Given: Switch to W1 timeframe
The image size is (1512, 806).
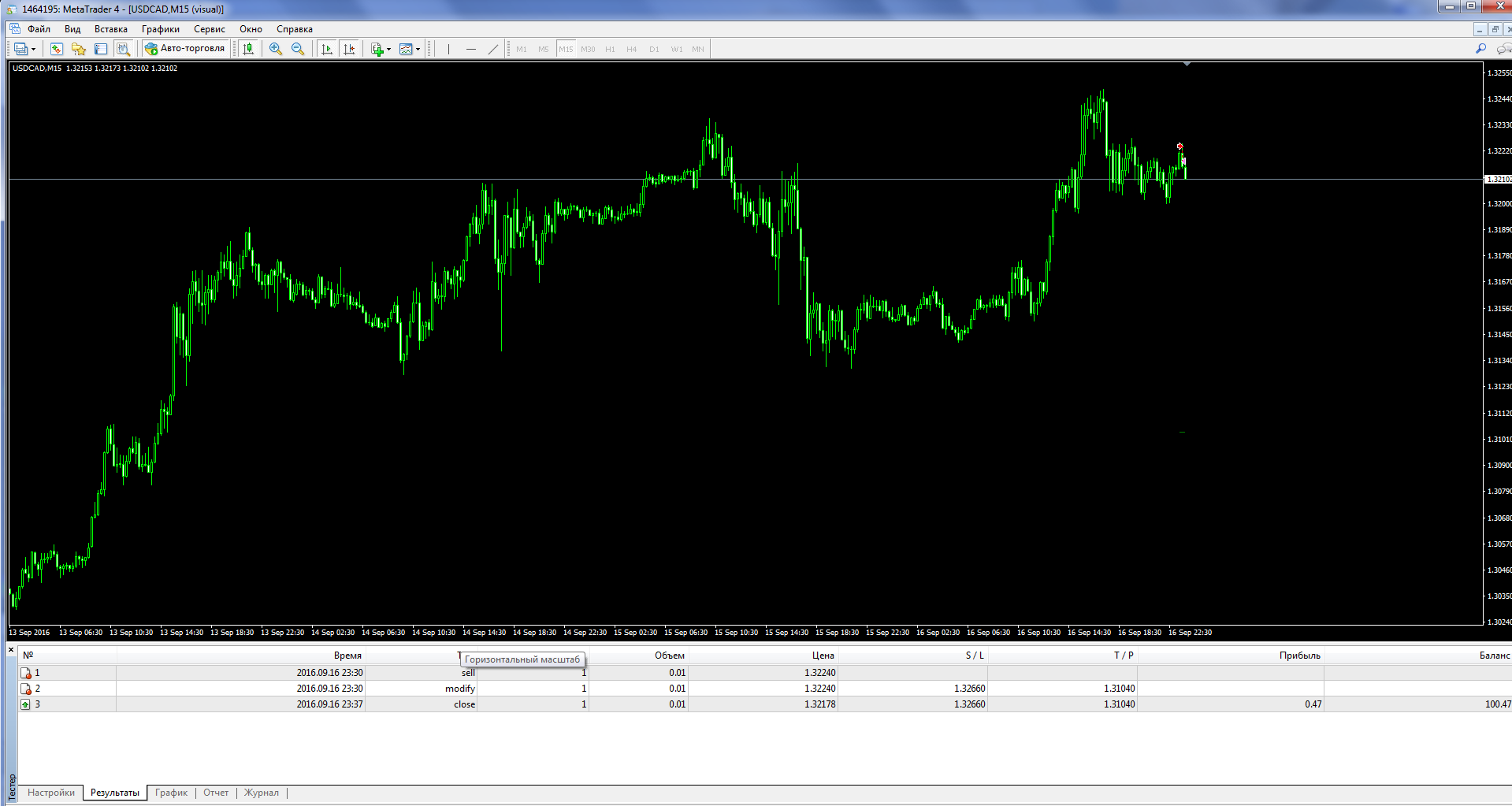Looking at the screenshot, I should click(x=677, y=49).
